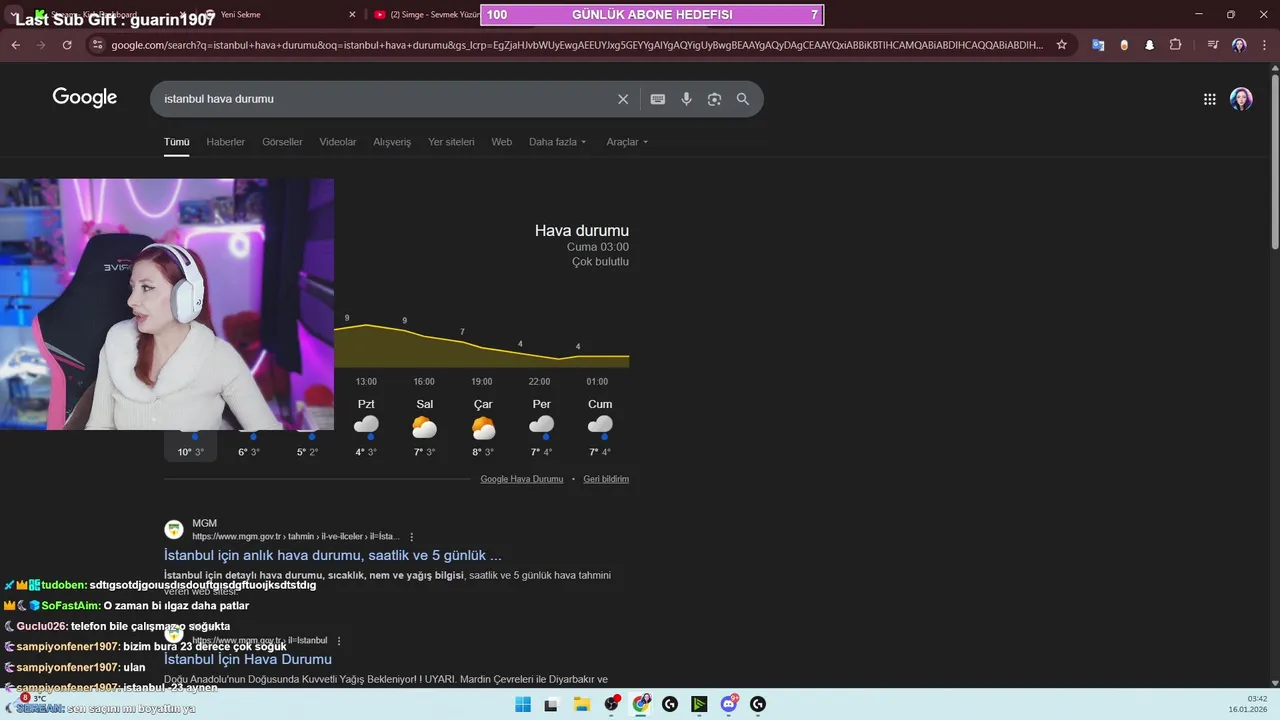
Task: Expand the Daha fazla dropdown
Action: click(558, 142)
